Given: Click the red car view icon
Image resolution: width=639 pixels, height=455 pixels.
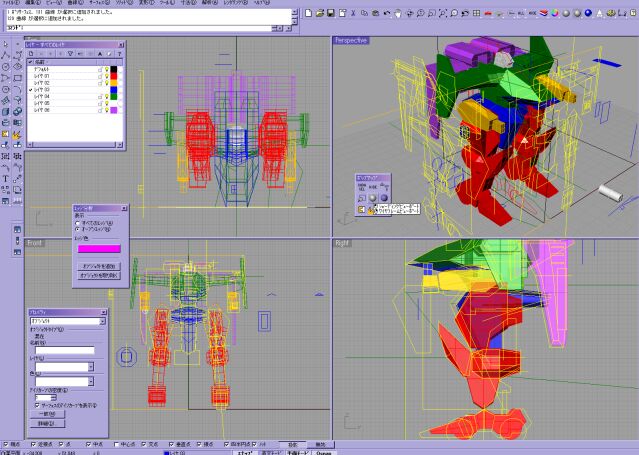Looking at the screenshot, I should pos(488,13).
